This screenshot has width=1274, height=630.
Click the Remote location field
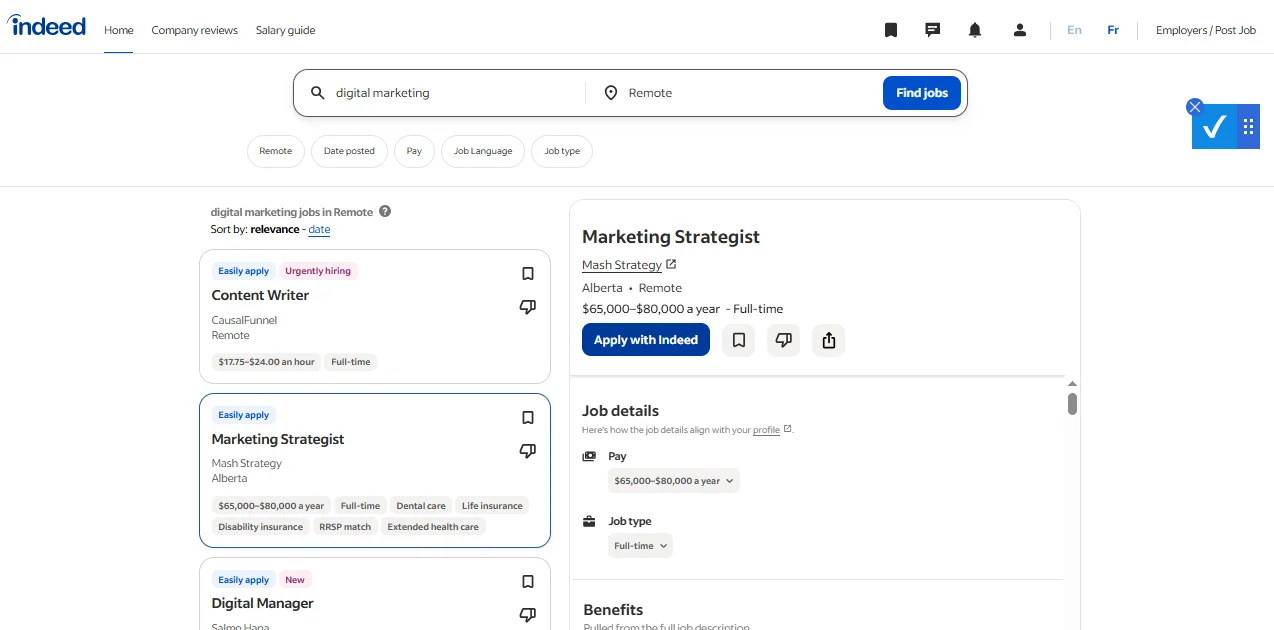[750, 93]
